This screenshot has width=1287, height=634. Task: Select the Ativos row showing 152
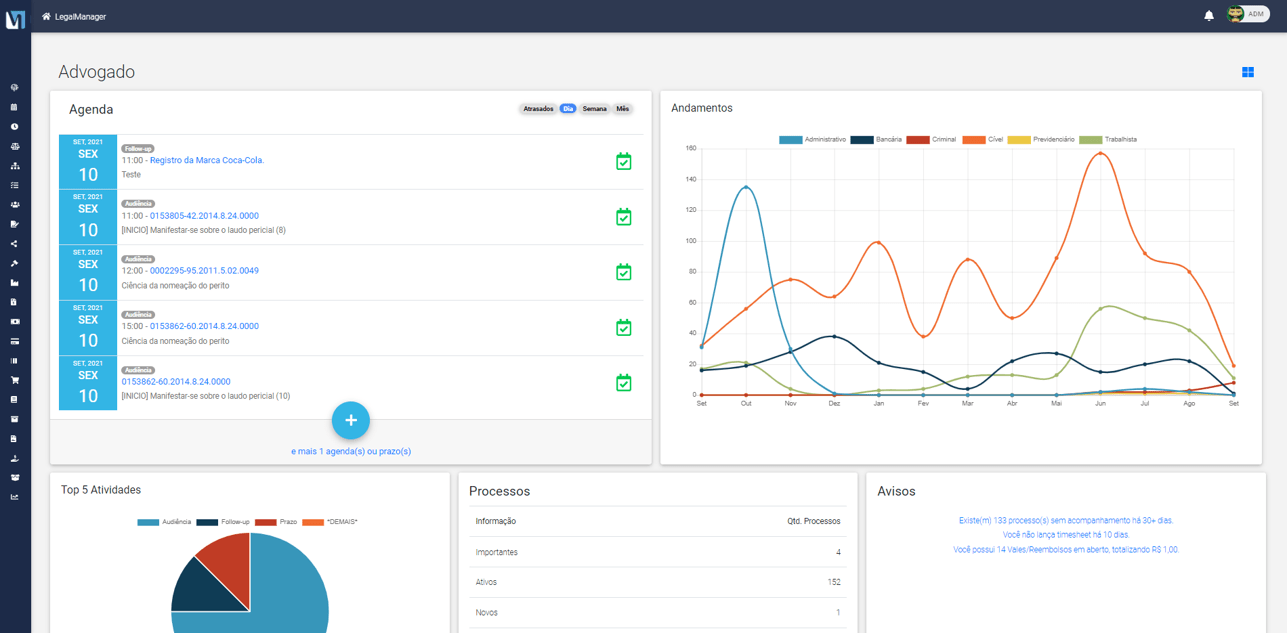click(658, 582)
